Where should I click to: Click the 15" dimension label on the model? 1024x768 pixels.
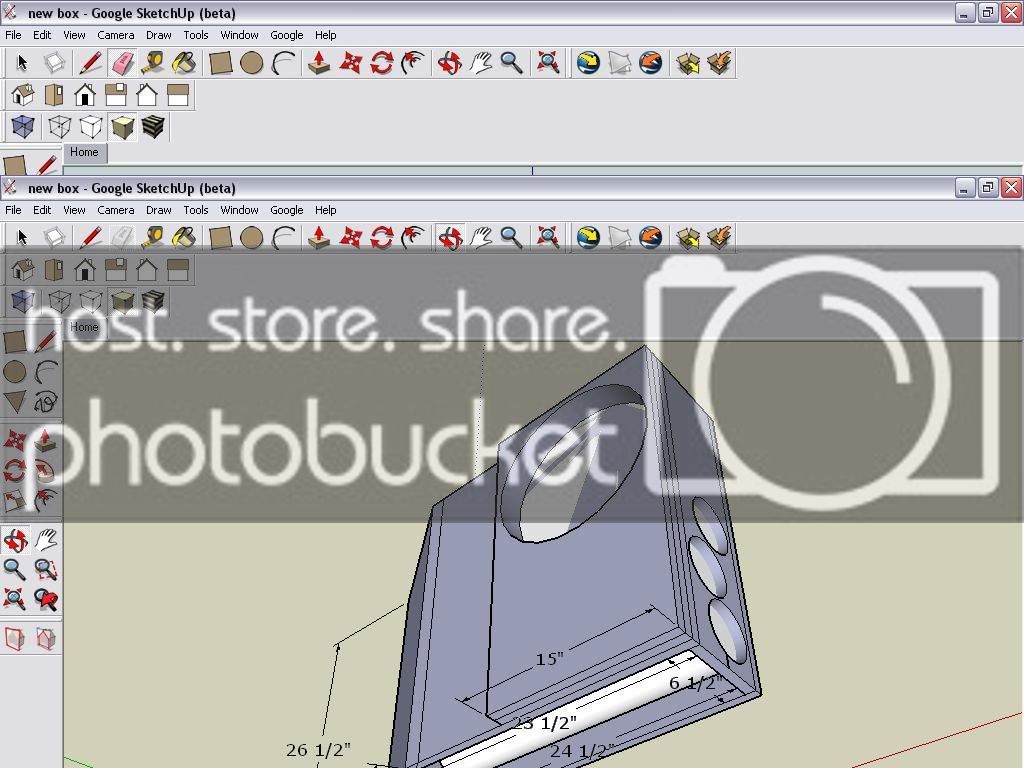point(549,659)
